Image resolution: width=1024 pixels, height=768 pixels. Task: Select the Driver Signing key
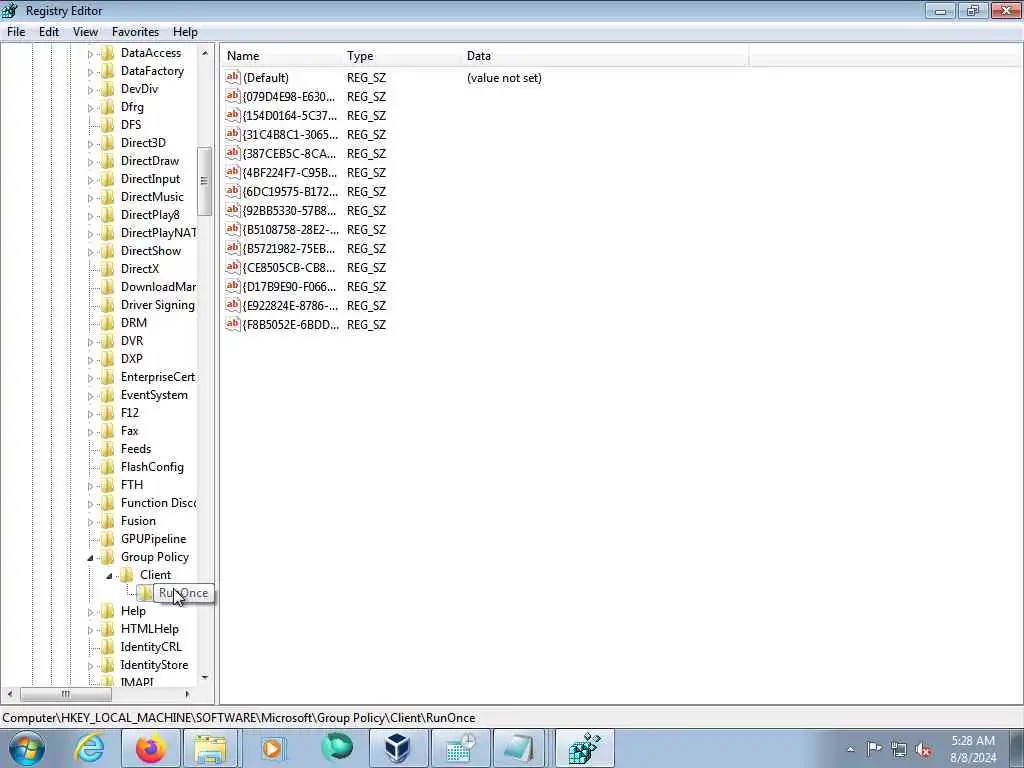[157, 305]
